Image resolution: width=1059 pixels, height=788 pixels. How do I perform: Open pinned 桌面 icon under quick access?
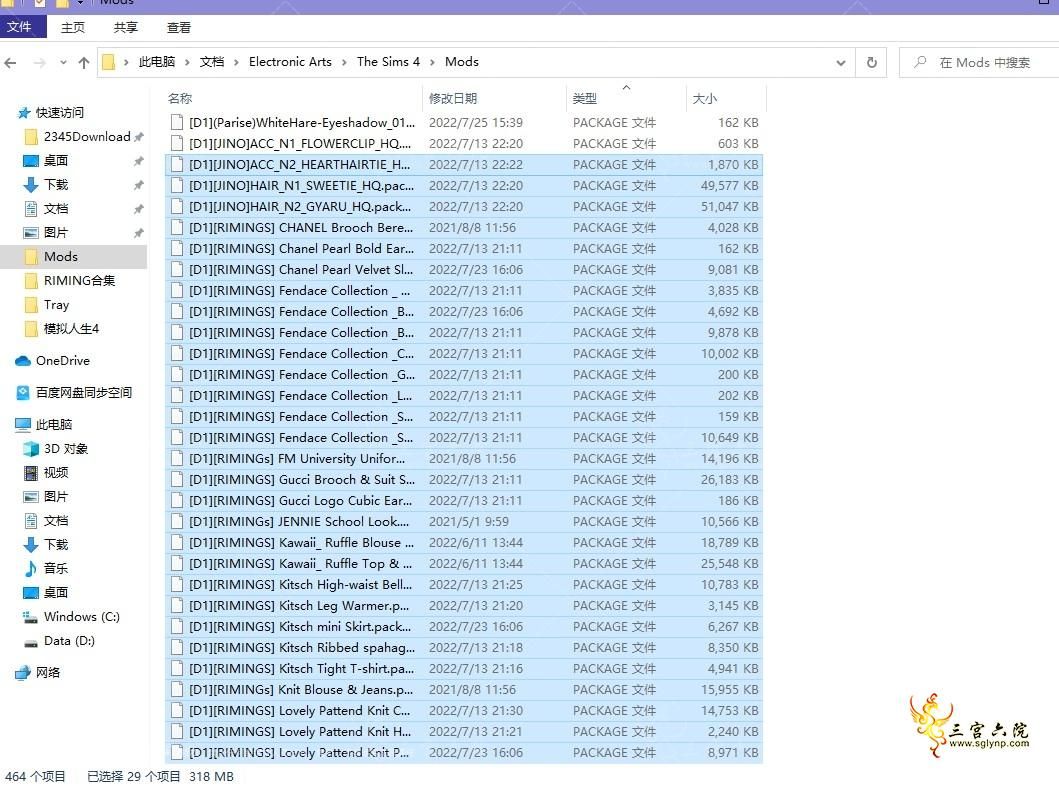pyautogui.click(x=30, y=161)
